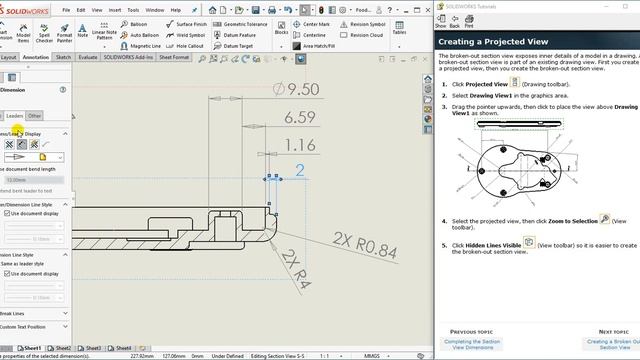Insert a Datum Target
The height and width of the screenshot is (360, 640).
coord(233,46)
